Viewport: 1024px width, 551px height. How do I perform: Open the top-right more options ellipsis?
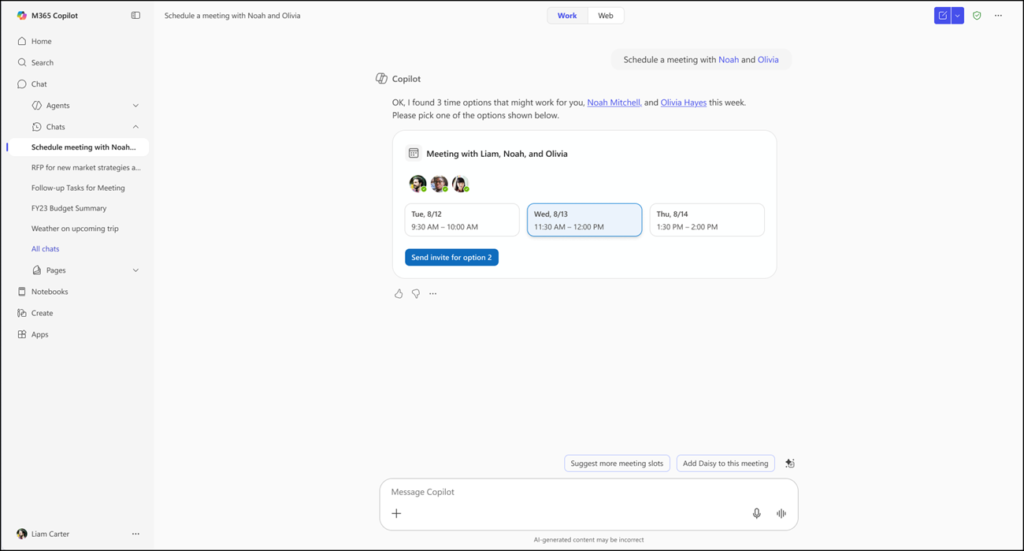[999, 16]
